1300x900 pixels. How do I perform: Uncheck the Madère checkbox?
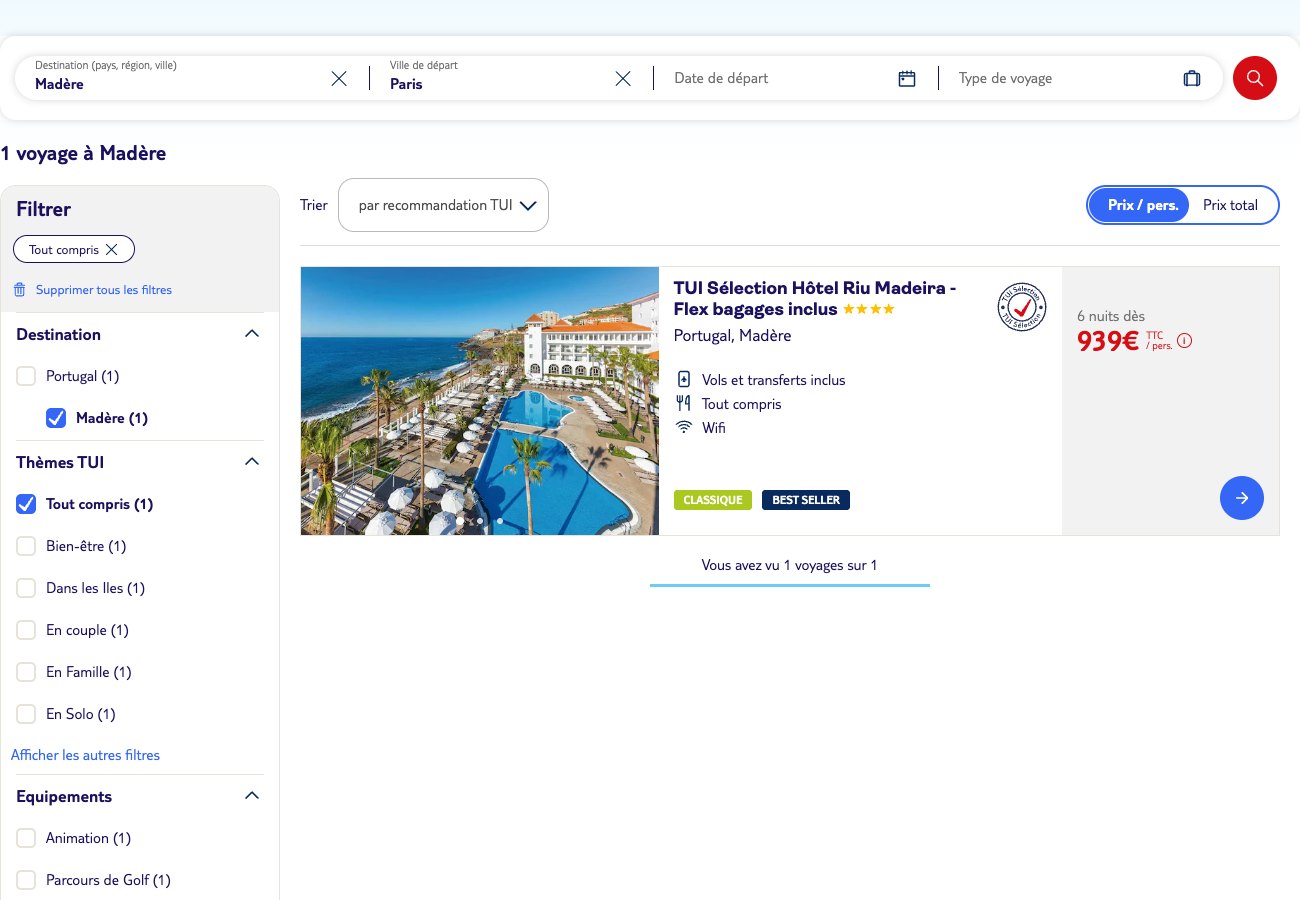click(56, 418)
